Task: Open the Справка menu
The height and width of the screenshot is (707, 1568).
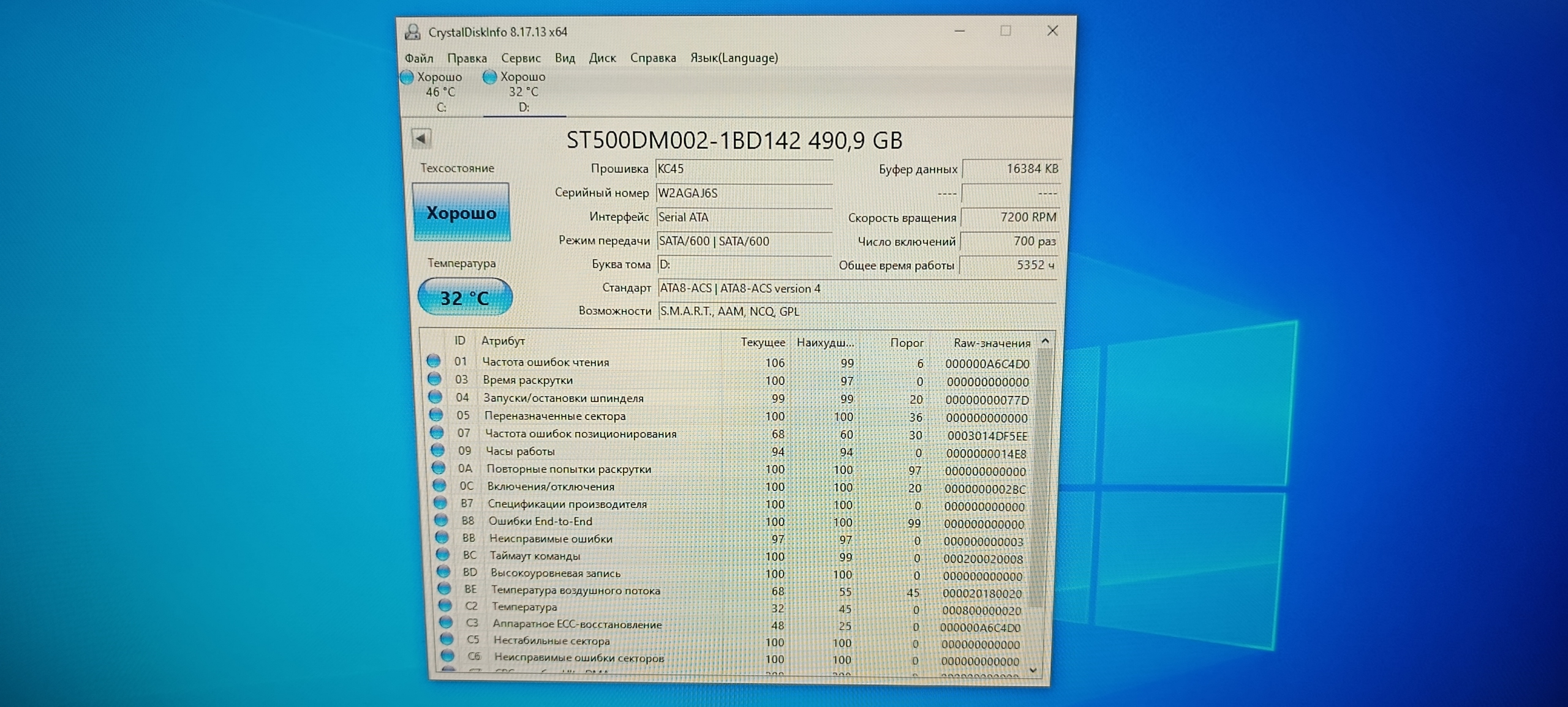Action: (653, 58)
